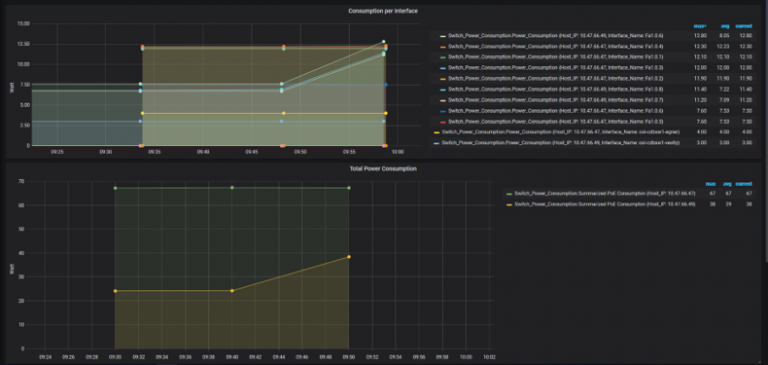Open color swatch of Fa1.0.3 series
The height and width of the screenshot is (365, 768).
[443, 68]
